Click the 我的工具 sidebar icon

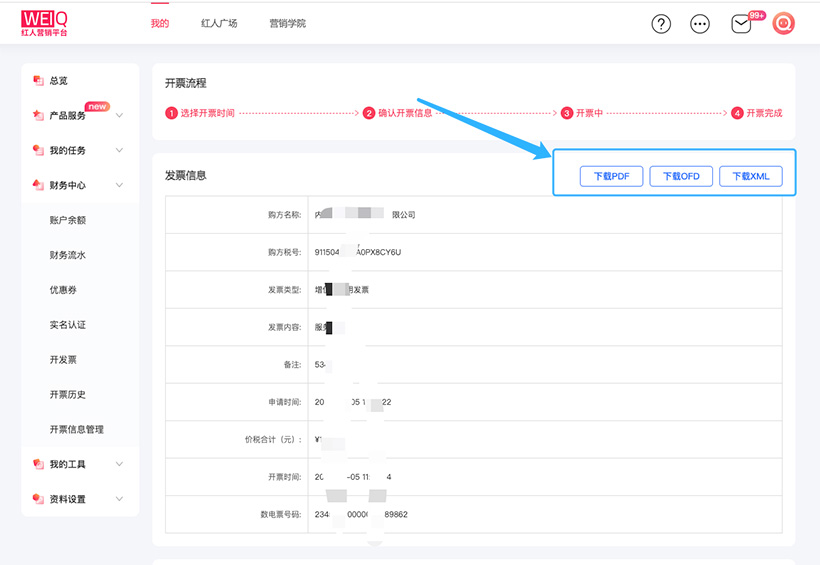point(38,464)
